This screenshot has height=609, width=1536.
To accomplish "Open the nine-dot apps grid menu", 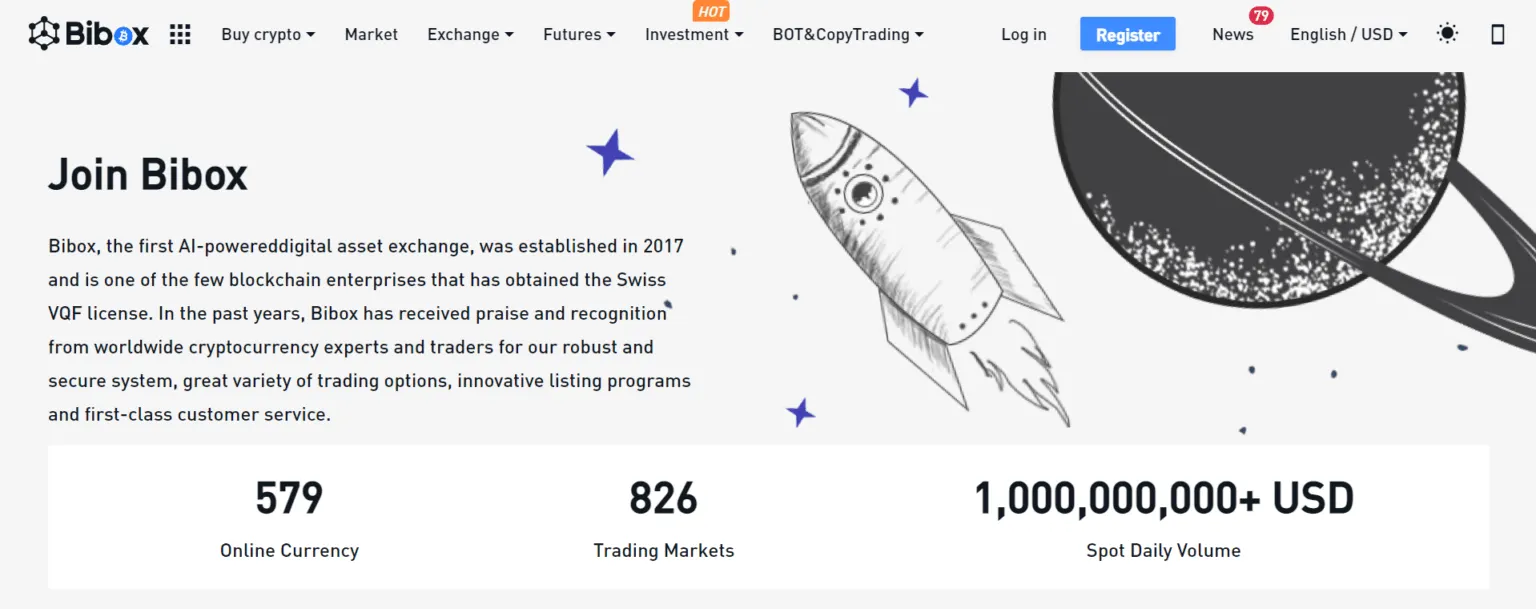I will (x=180, y=34).
